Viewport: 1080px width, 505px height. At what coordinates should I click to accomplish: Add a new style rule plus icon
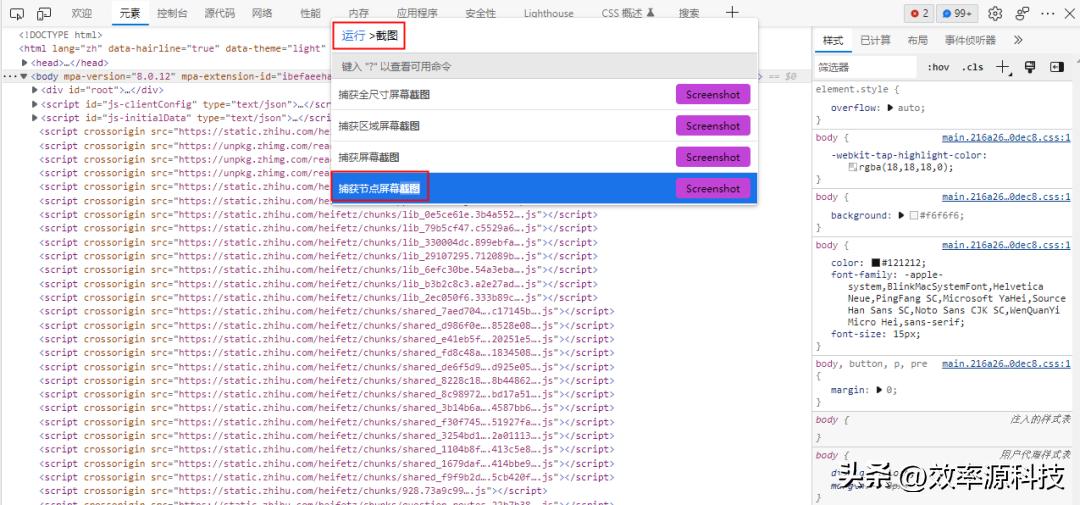1003,67
